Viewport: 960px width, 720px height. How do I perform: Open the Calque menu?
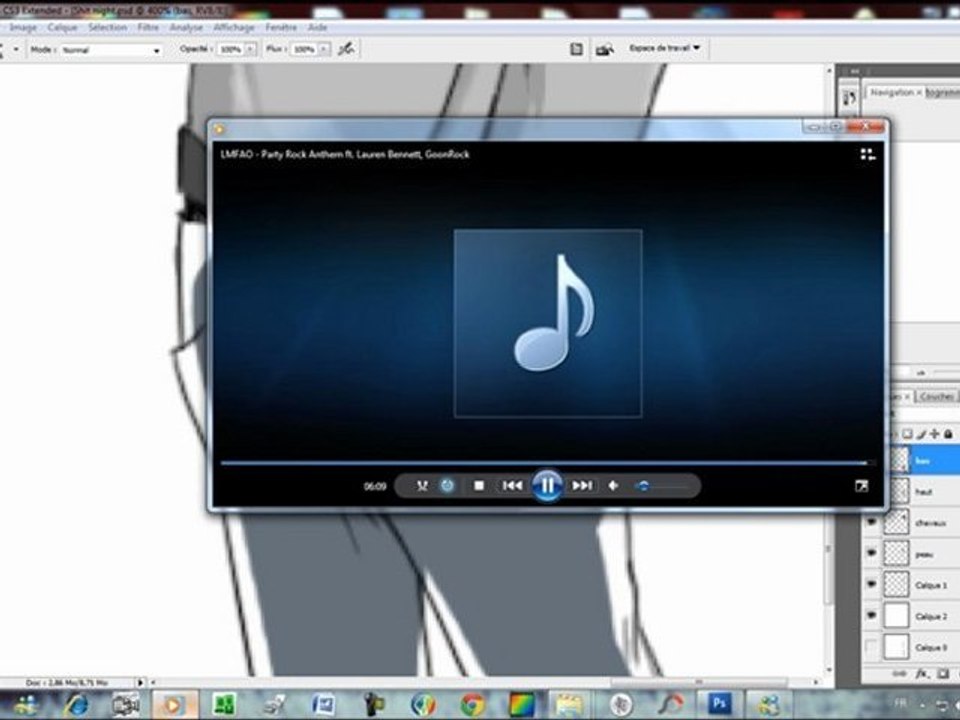(x=62, y=28)
